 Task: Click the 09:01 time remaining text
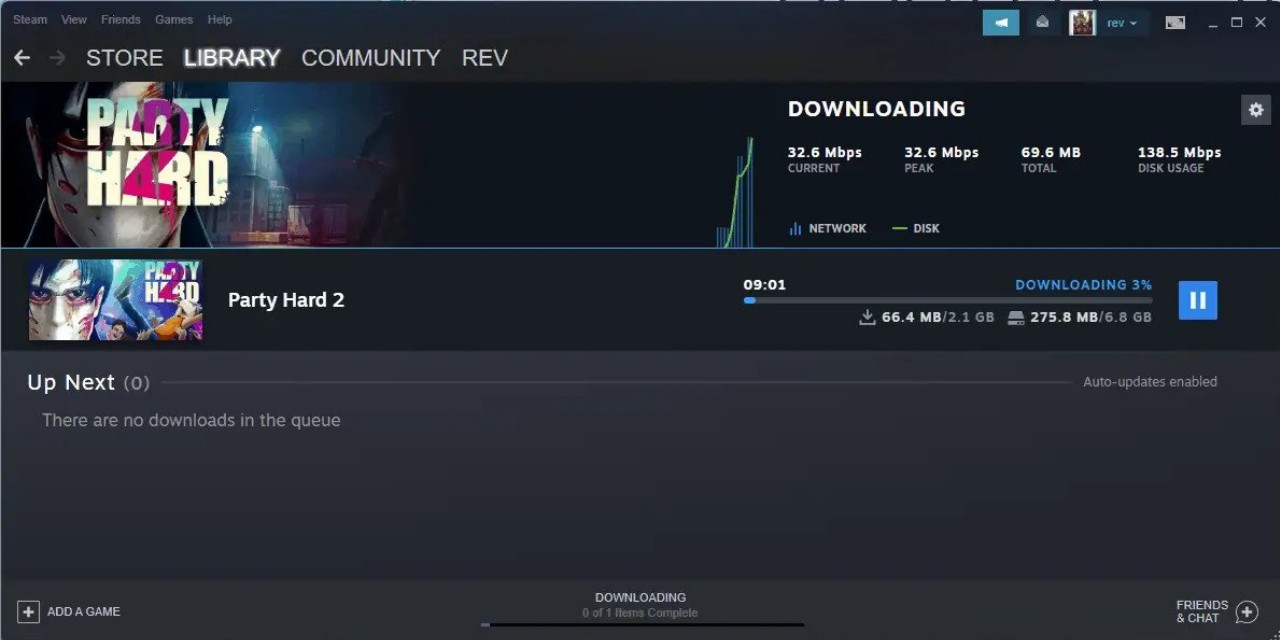[765, 285]
